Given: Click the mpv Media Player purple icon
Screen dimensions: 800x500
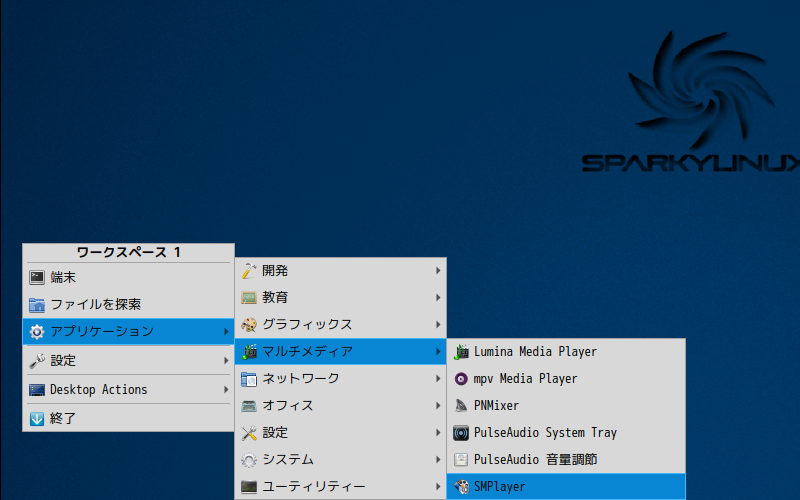Looking at the screenshot, I should pyautogui.click(x=461, y=379).
